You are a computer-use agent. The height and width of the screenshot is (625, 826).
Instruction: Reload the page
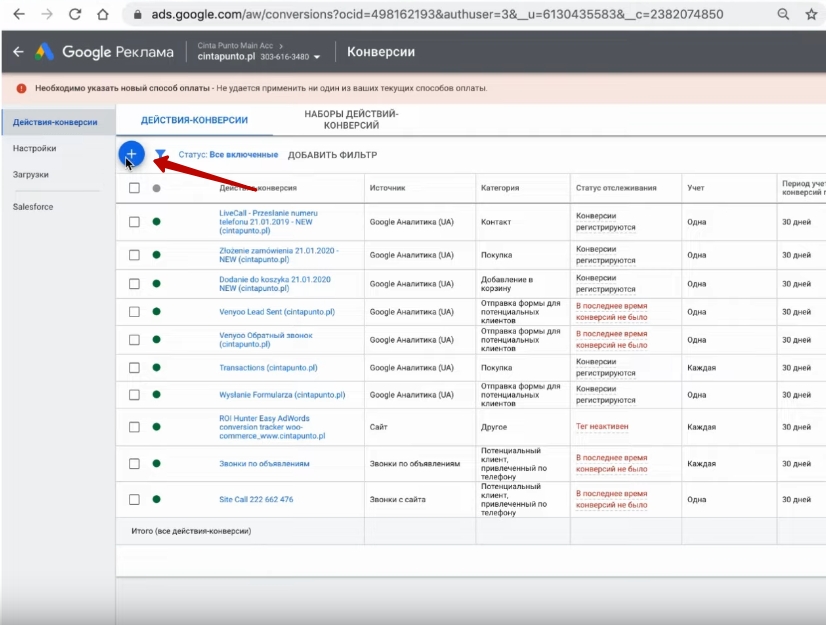tap(75, 14)
